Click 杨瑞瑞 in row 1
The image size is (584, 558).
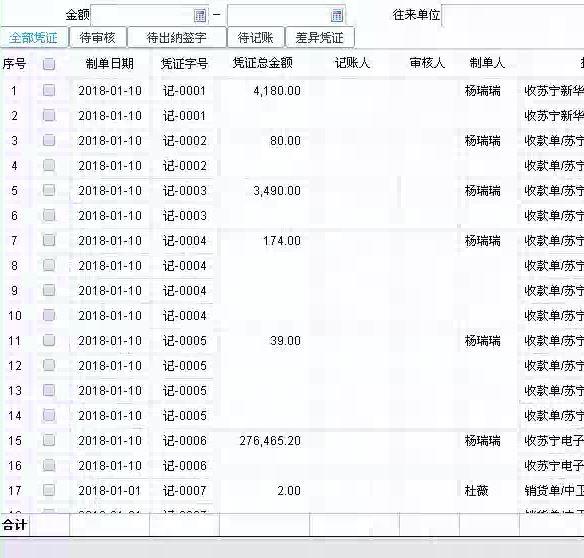(482, 91)
